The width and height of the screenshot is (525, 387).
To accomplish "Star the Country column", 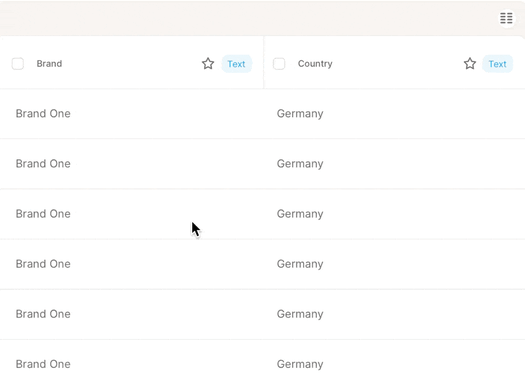I will pos(470,64).
